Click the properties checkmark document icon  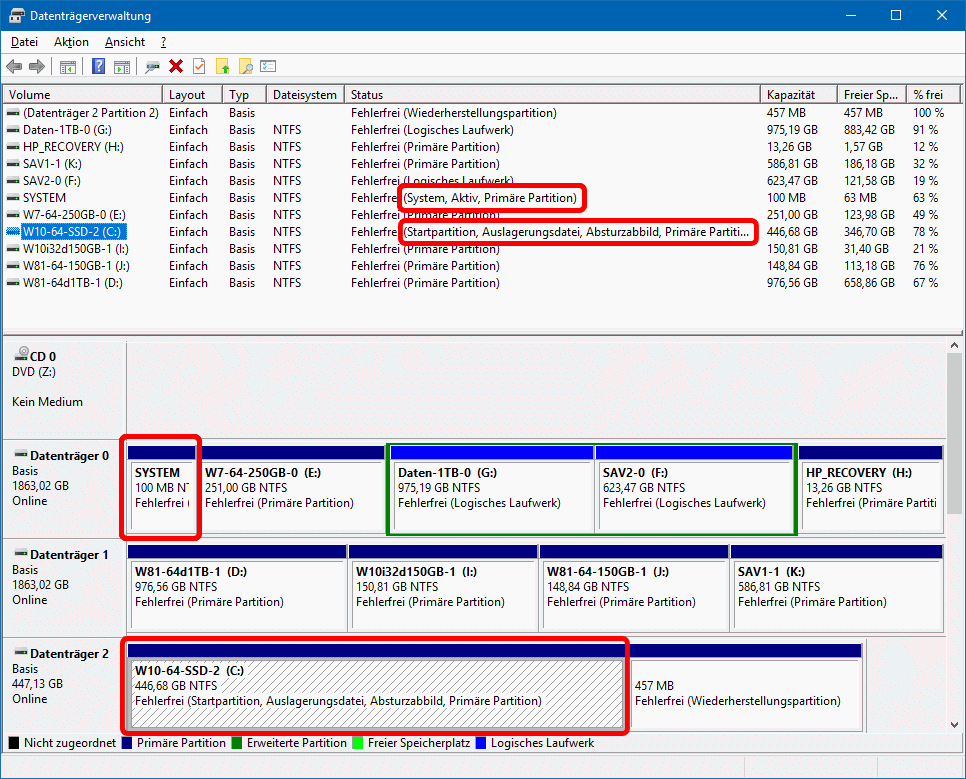coord(199,67)
